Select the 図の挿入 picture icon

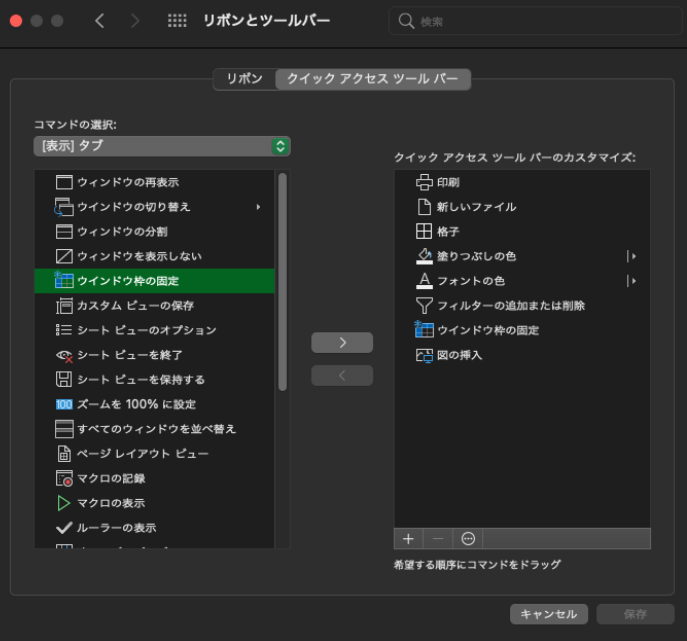(423, 355)
